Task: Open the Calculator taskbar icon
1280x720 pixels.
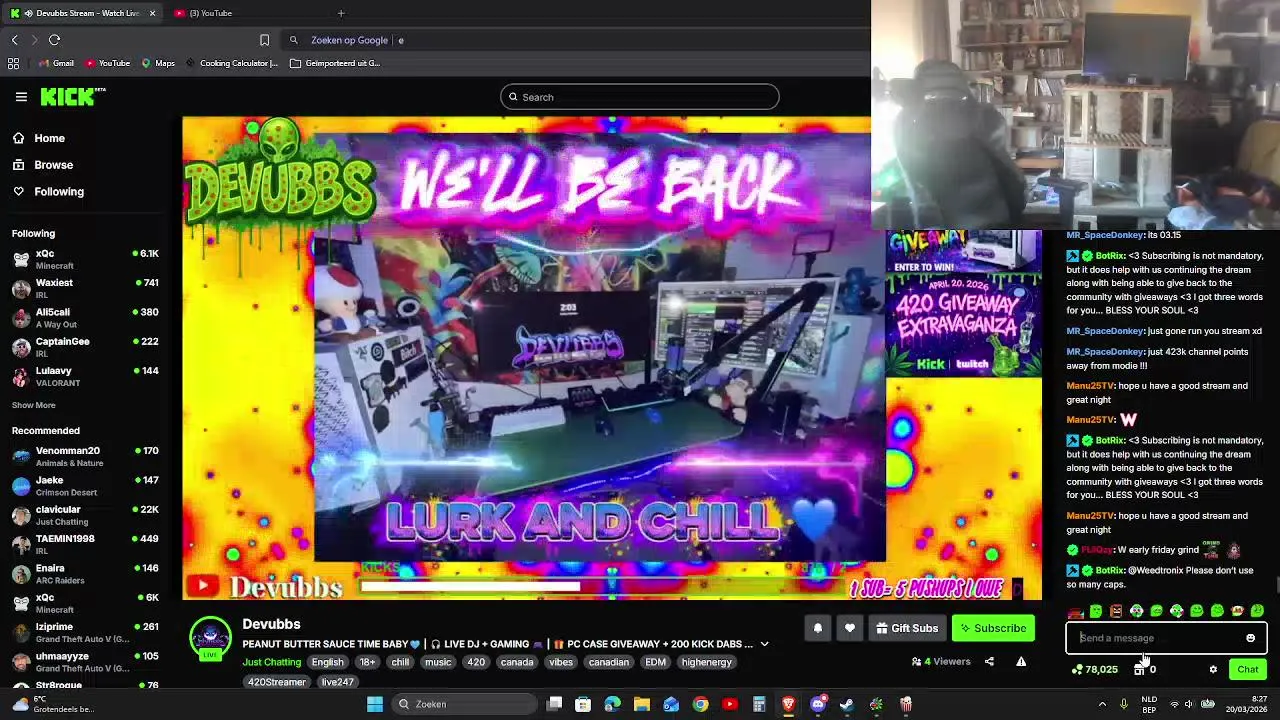Action: click(759, 704)
